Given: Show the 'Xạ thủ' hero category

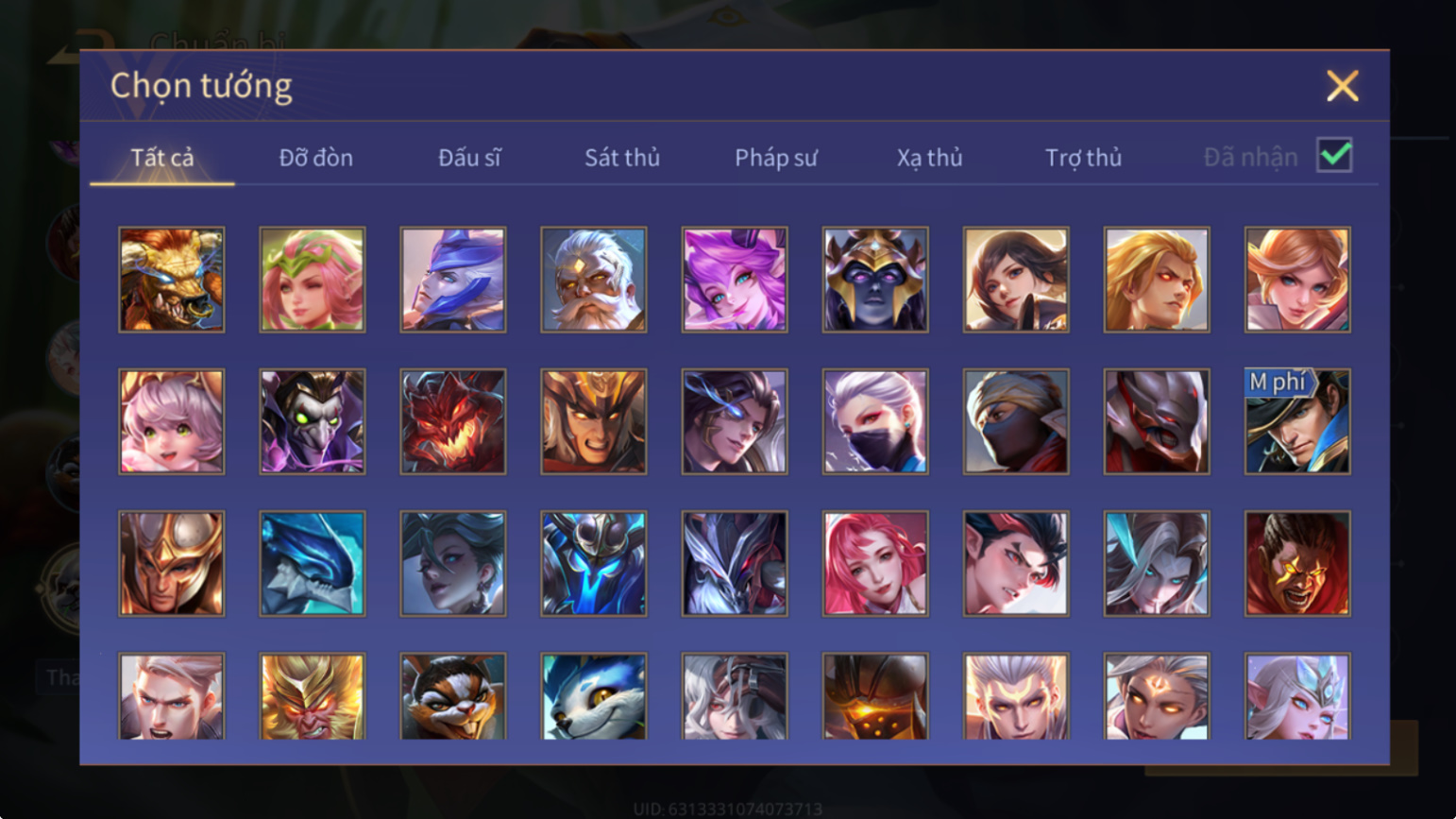Looking at the screenshot, I should click(929, 158).
